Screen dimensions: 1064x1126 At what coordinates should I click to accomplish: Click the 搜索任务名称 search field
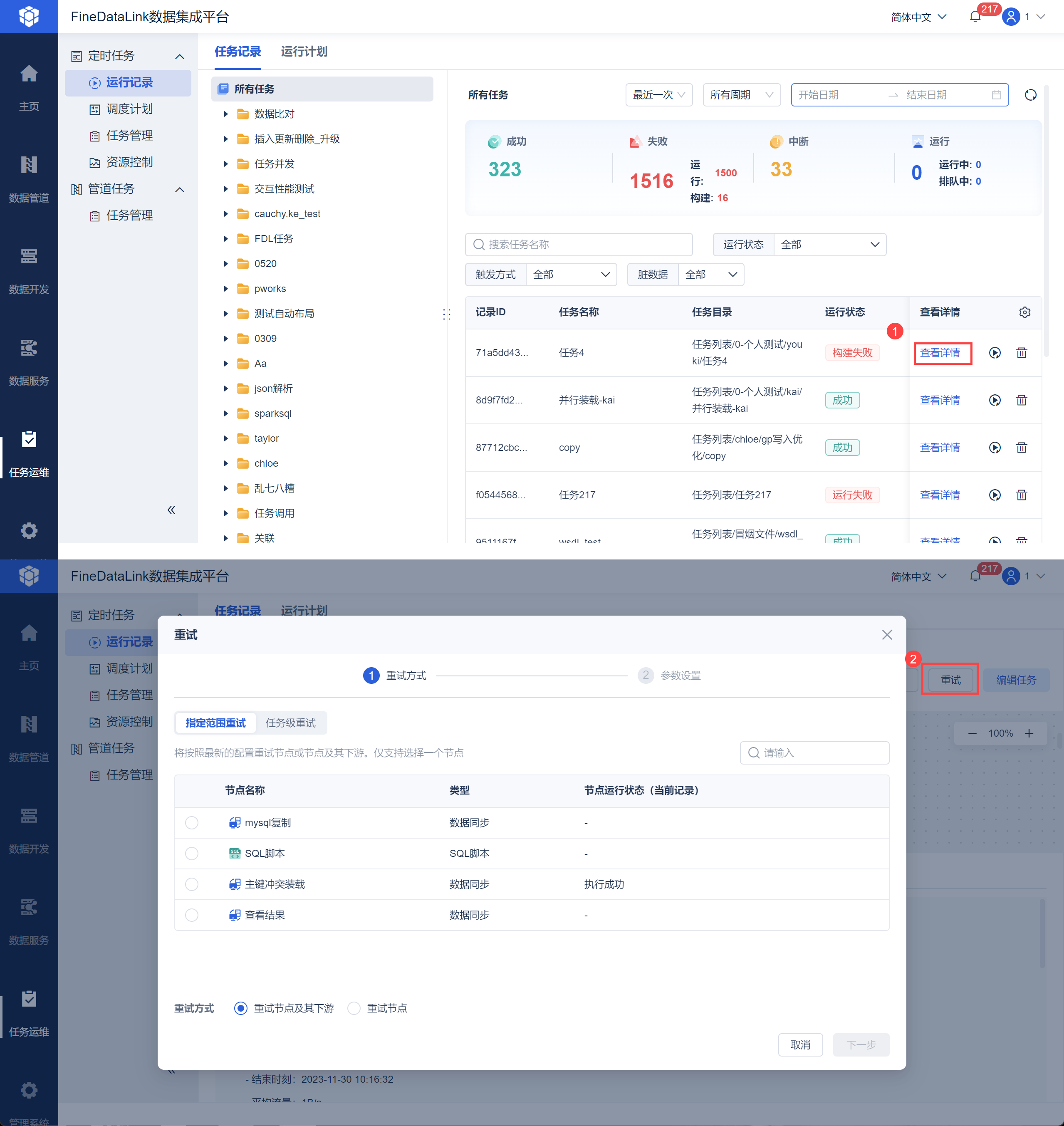579,245
